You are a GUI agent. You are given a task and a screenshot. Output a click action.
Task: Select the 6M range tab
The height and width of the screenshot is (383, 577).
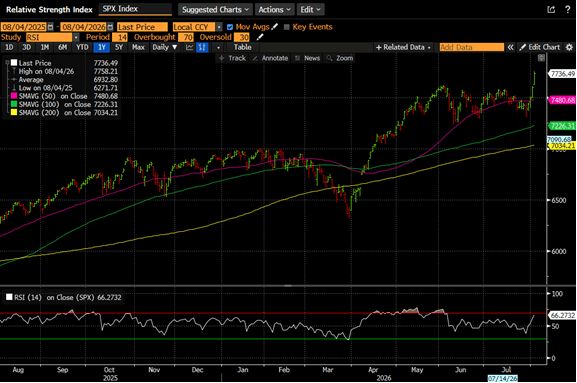[x=63, y=47]
